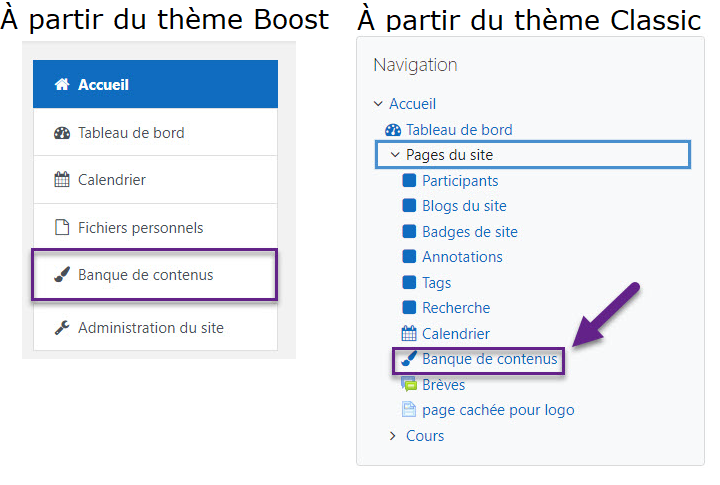Open the Badges de site link
Viewport: 720px width, 485px height.
point(470,231)
